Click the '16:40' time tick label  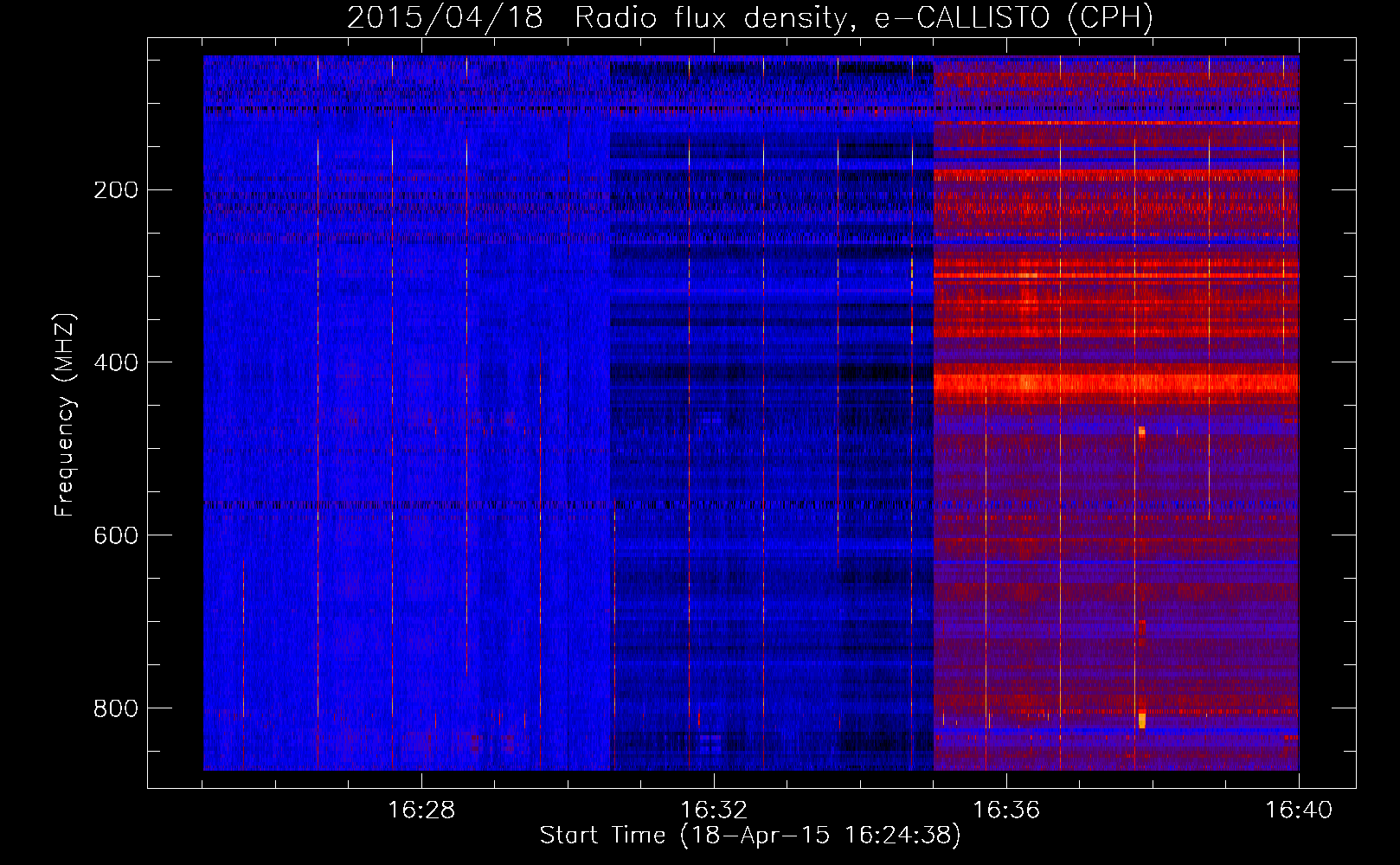(x=1299, y=811)
